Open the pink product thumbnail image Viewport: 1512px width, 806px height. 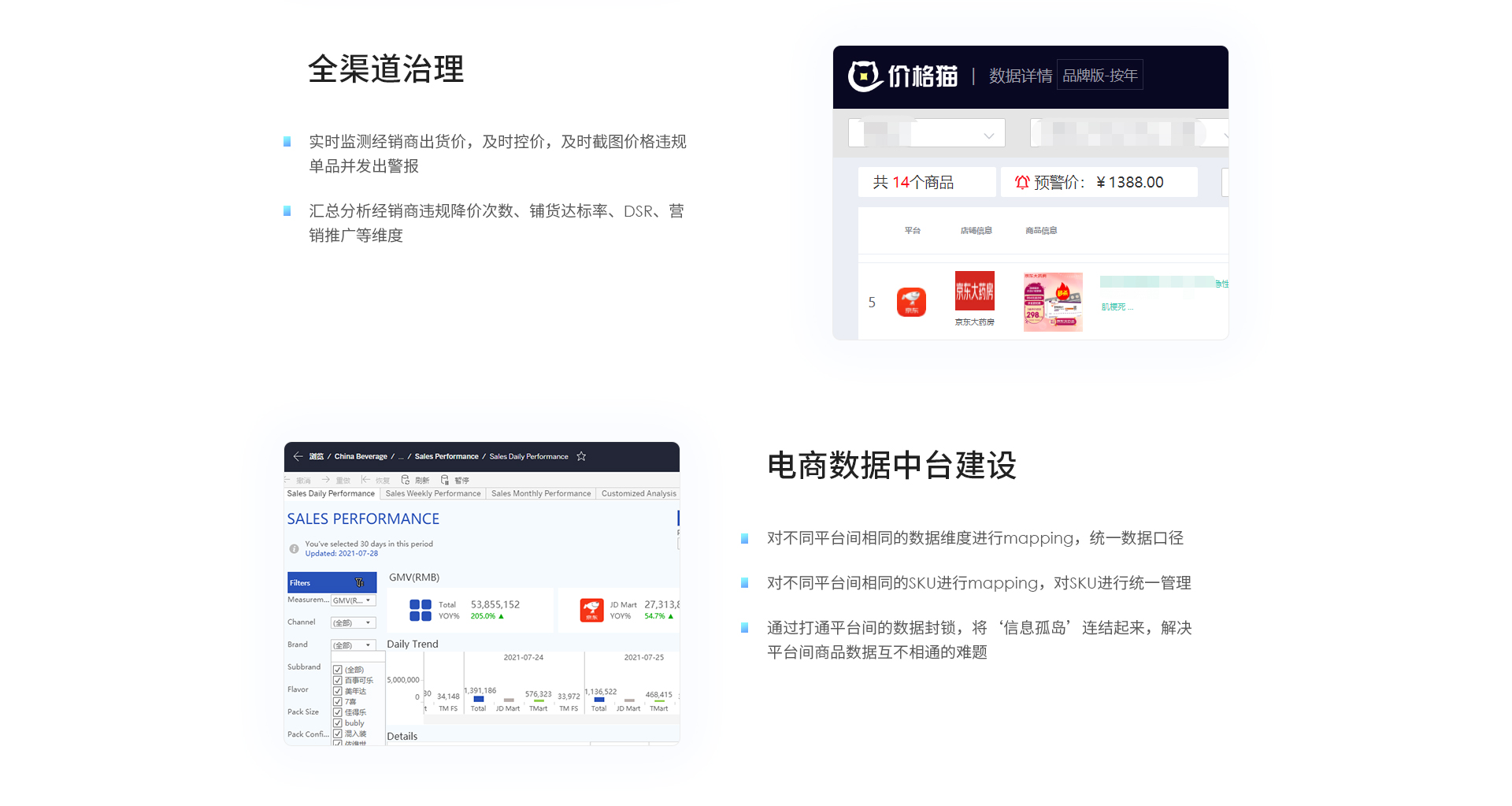(x=1053, y=303)
